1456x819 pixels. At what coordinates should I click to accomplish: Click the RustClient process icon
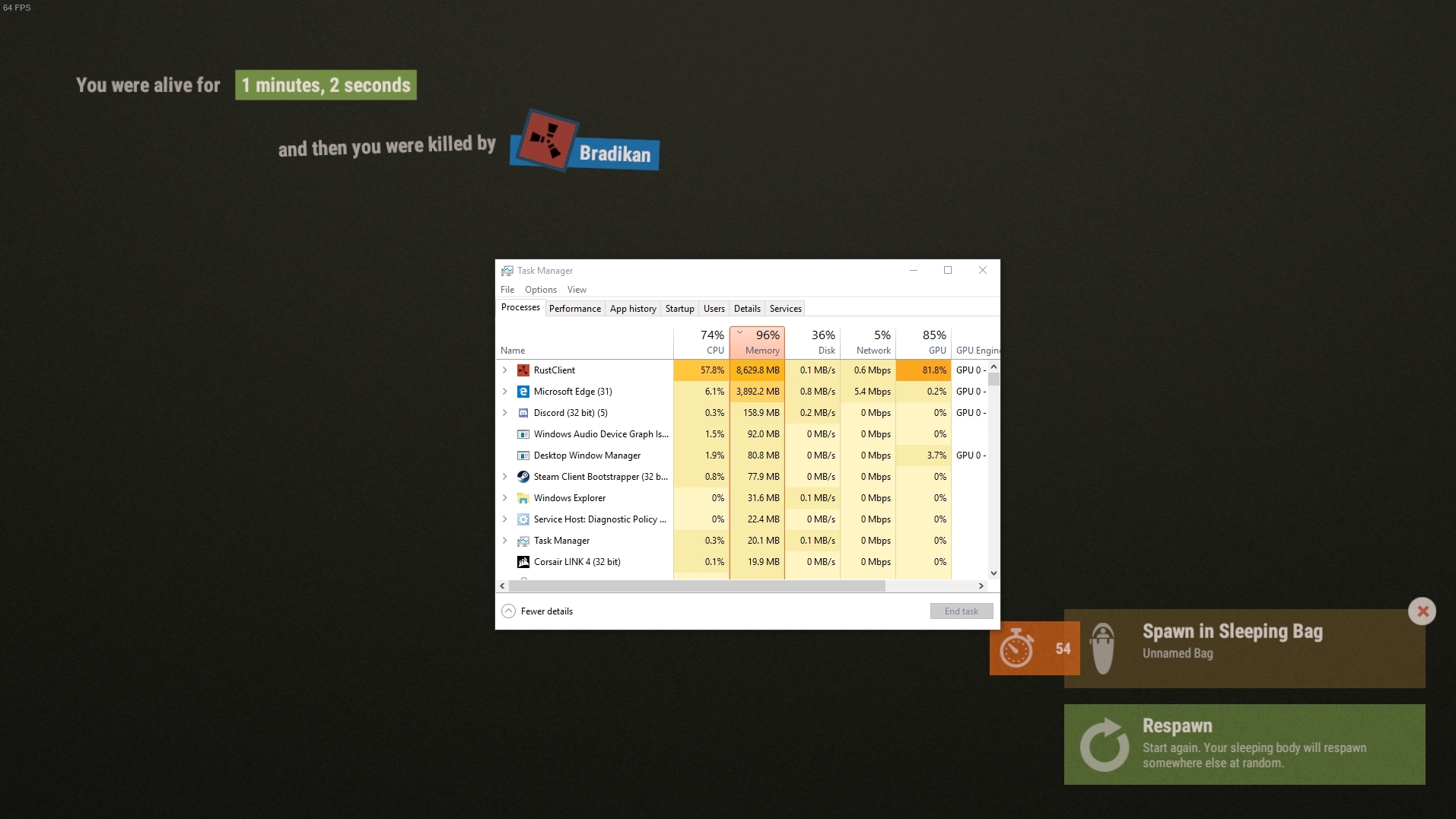pos(523,370)
